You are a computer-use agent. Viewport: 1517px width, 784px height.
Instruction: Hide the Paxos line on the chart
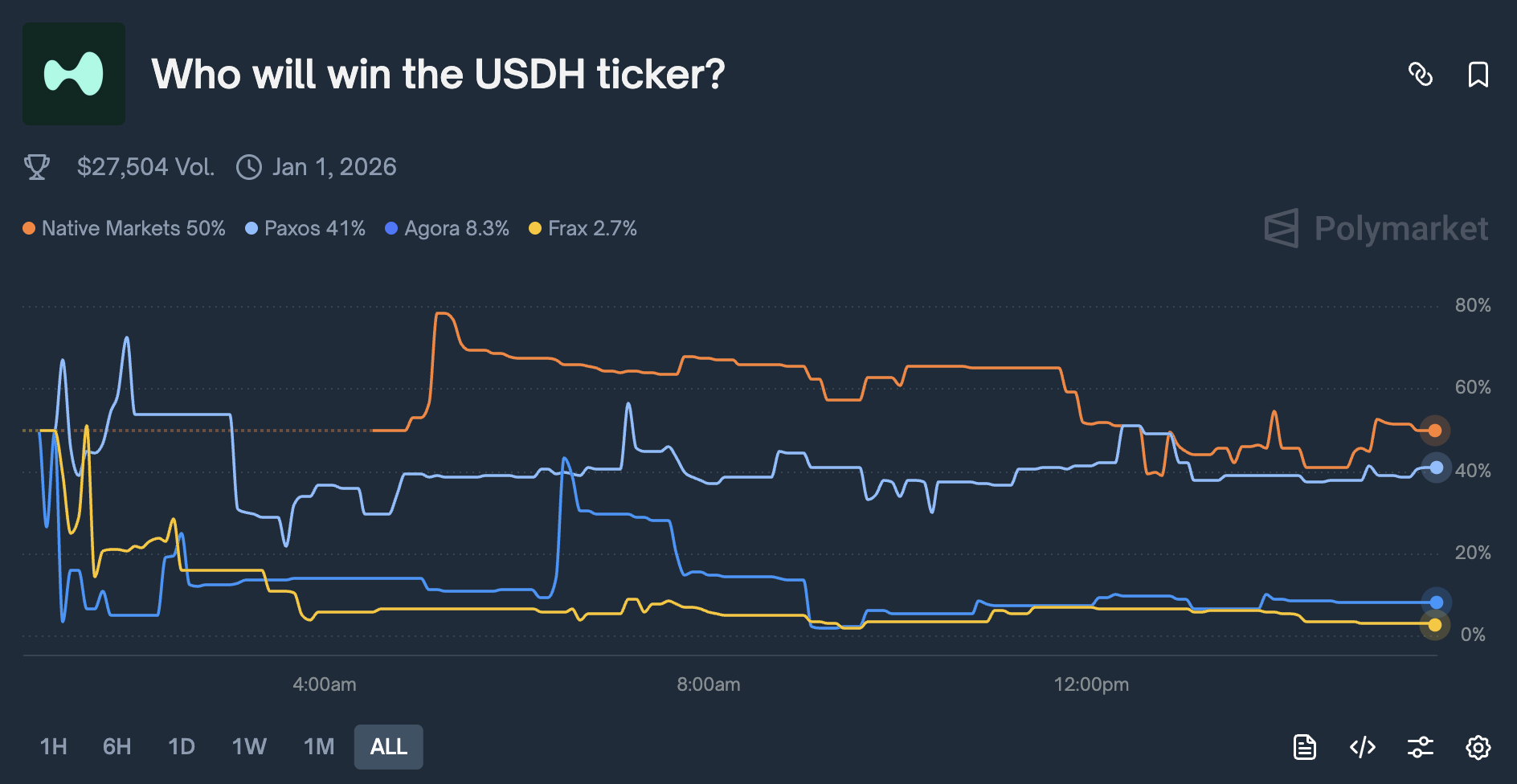(305, 228)
